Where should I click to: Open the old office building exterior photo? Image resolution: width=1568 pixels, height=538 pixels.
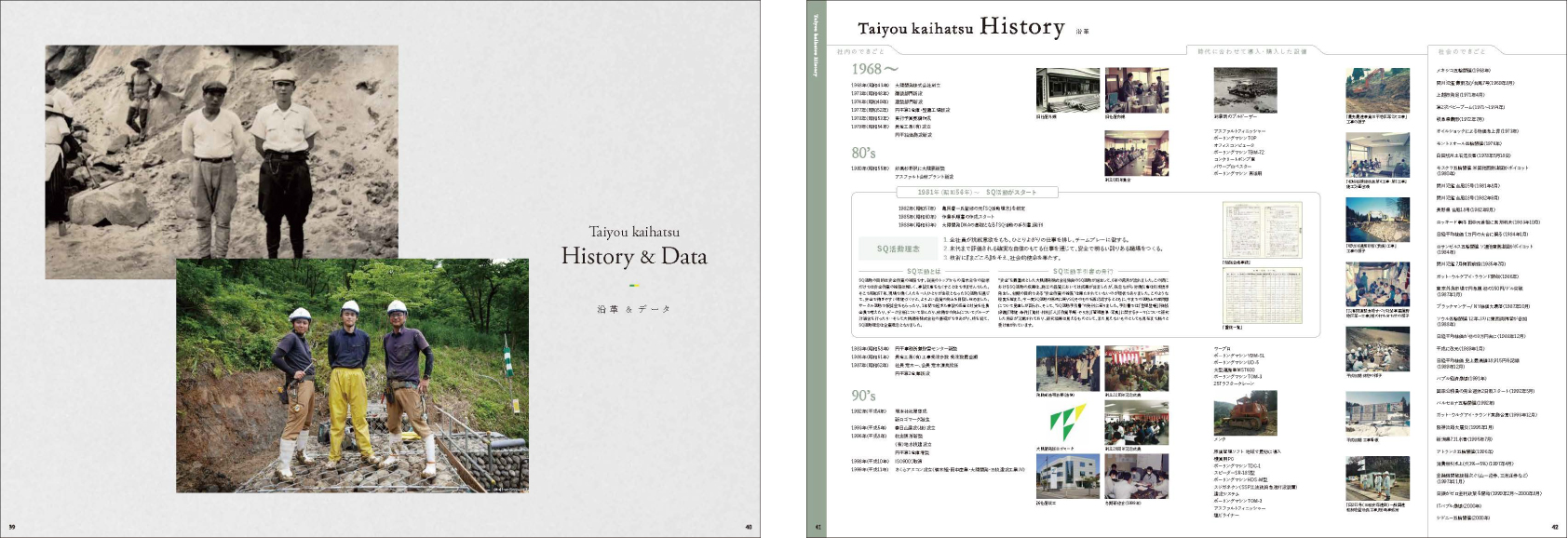(x=1067, y=90)
